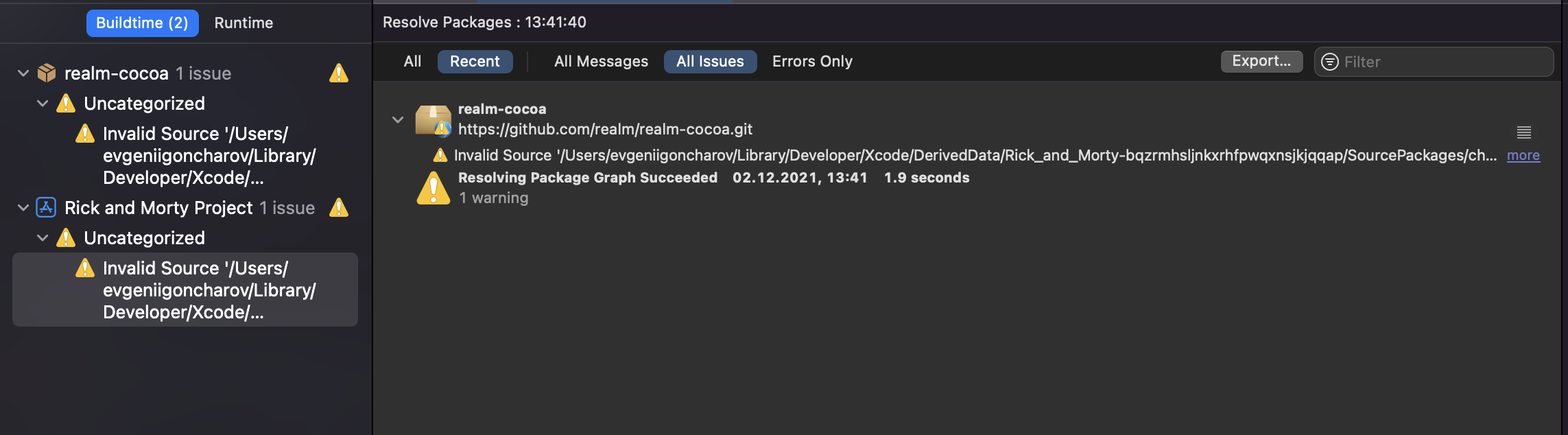Show All Messages in the log

tap(601, 61)
